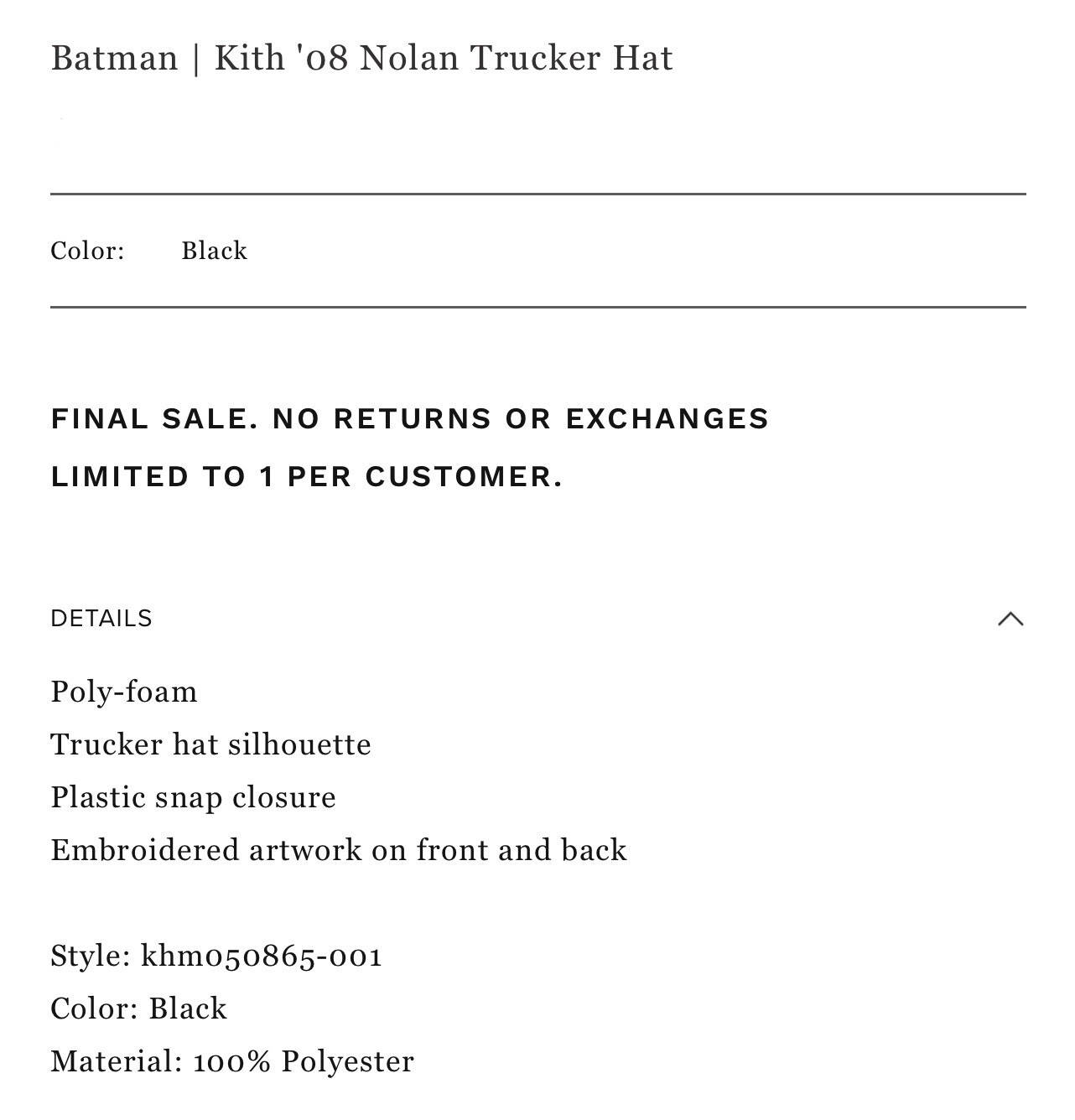This screenshot has height=1120, width=1075.
Task: Select the Black color option value
Action: click(214, 251)
